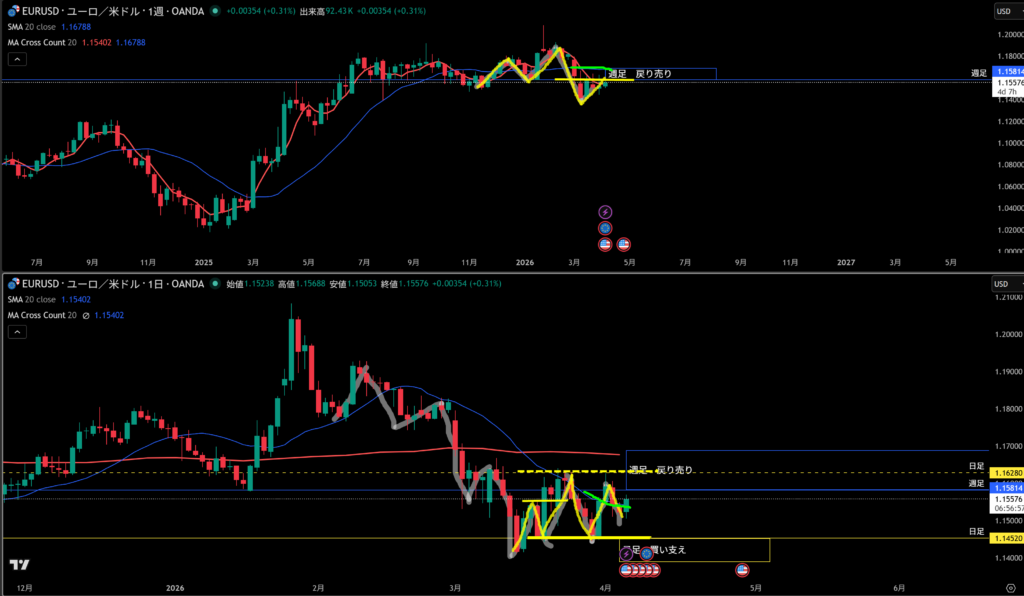Select the 週足 戻り売り rectangle label in daily chart
This screenshot has height=596, width=1024.
pyautogui.click(x=663, y=469)
